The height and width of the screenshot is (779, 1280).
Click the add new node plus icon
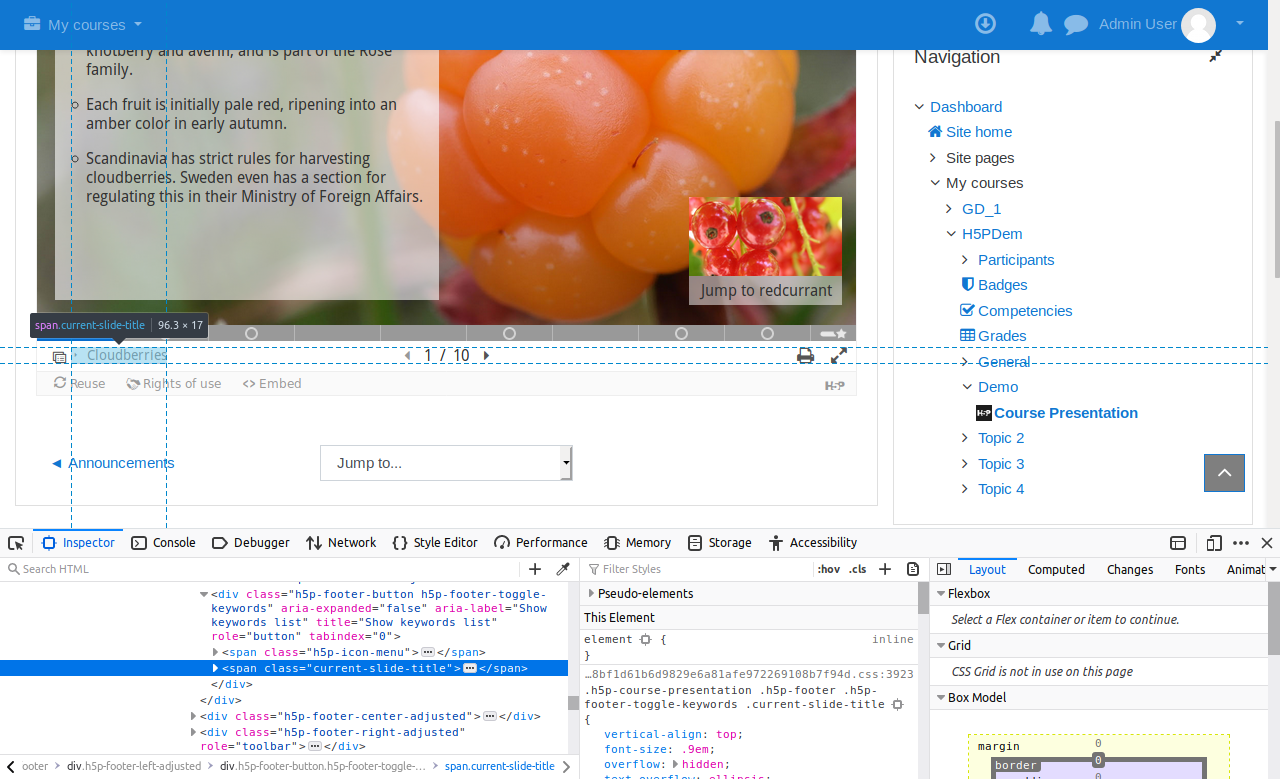(x=535, y=569)
